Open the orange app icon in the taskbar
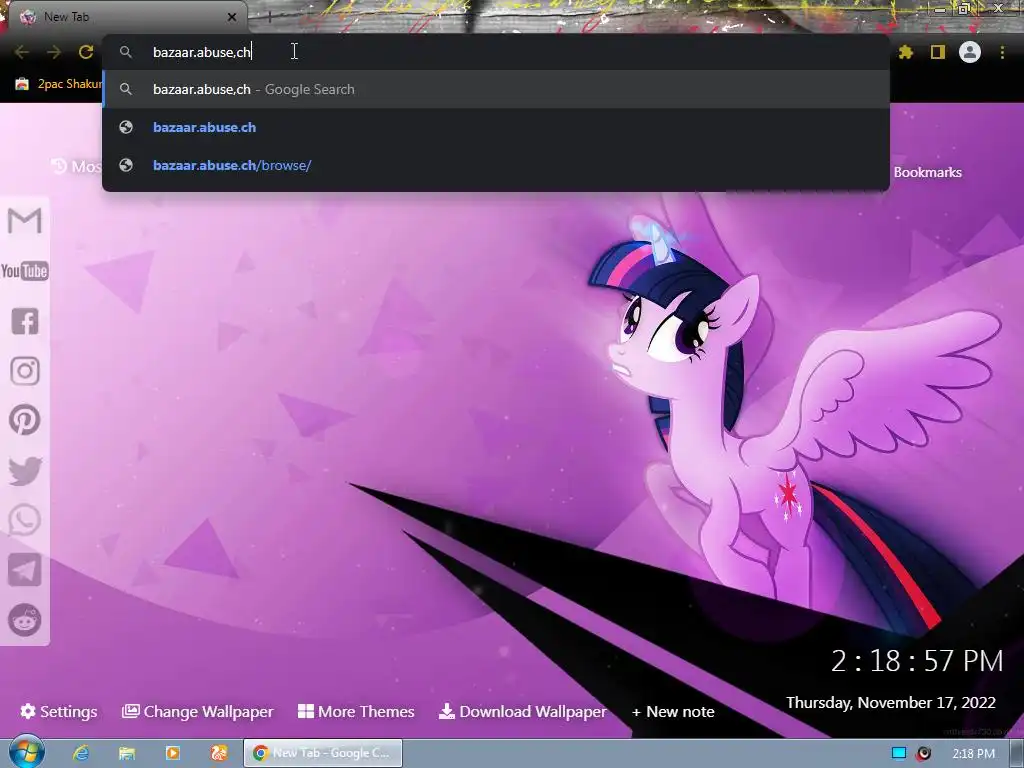1024x768 pixels. point(219,753)
